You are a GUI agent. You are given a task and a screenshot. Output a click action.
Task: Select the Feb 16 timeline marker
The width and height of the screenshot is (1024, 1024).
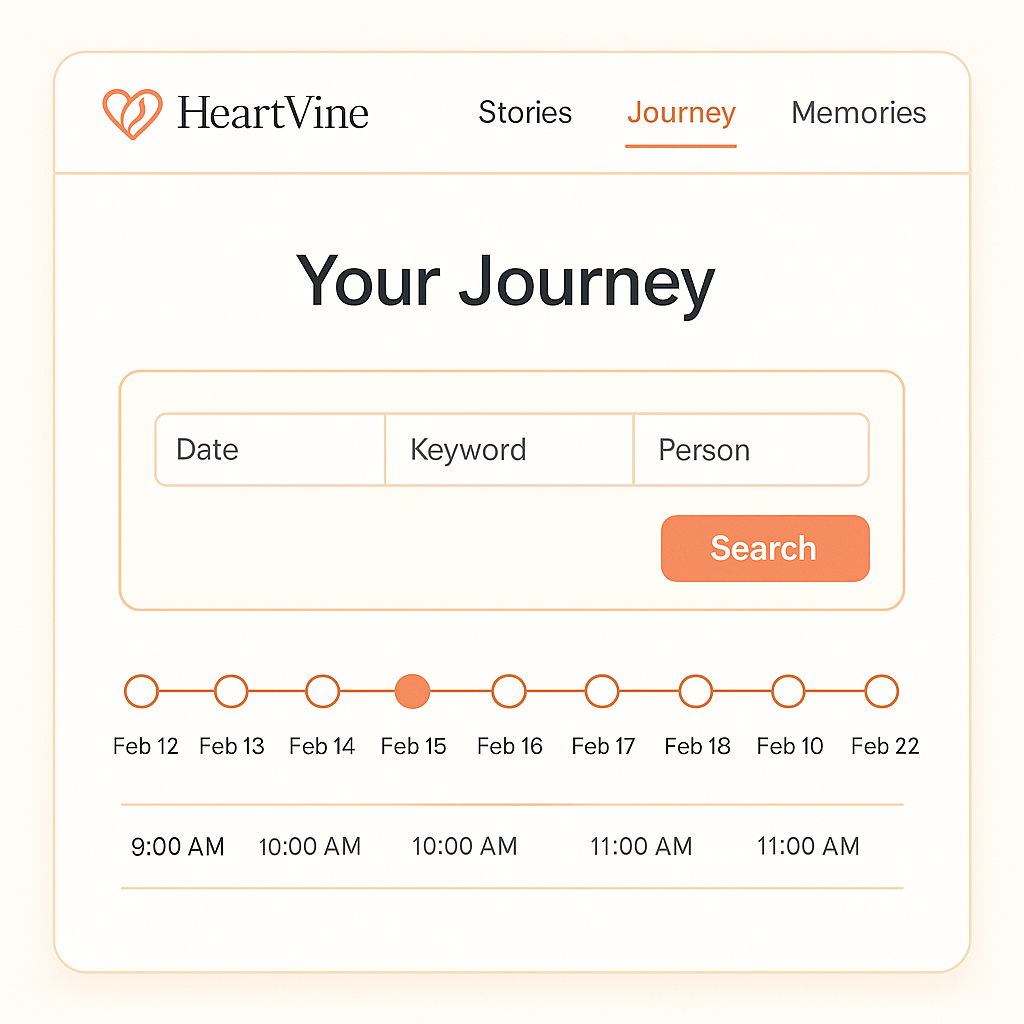509,690
